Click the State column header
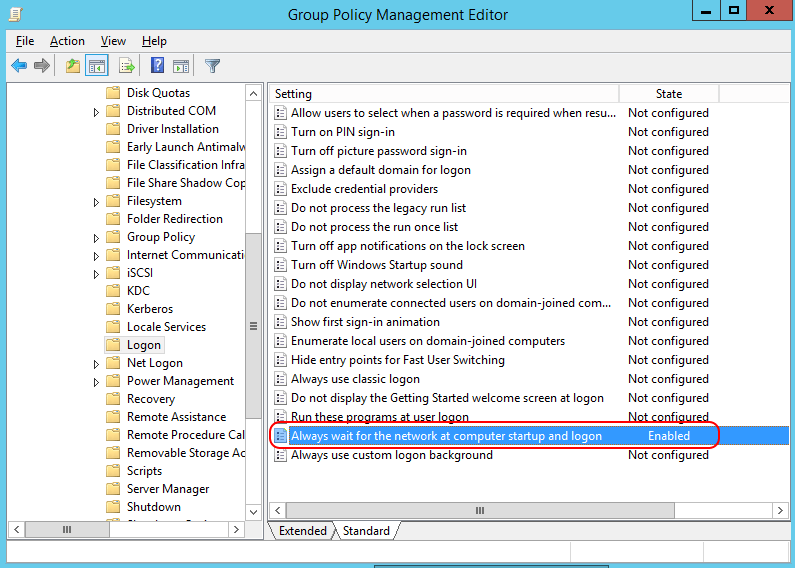Image resolution: width=795 pixels, height=568 pixels. pos(668,94)
